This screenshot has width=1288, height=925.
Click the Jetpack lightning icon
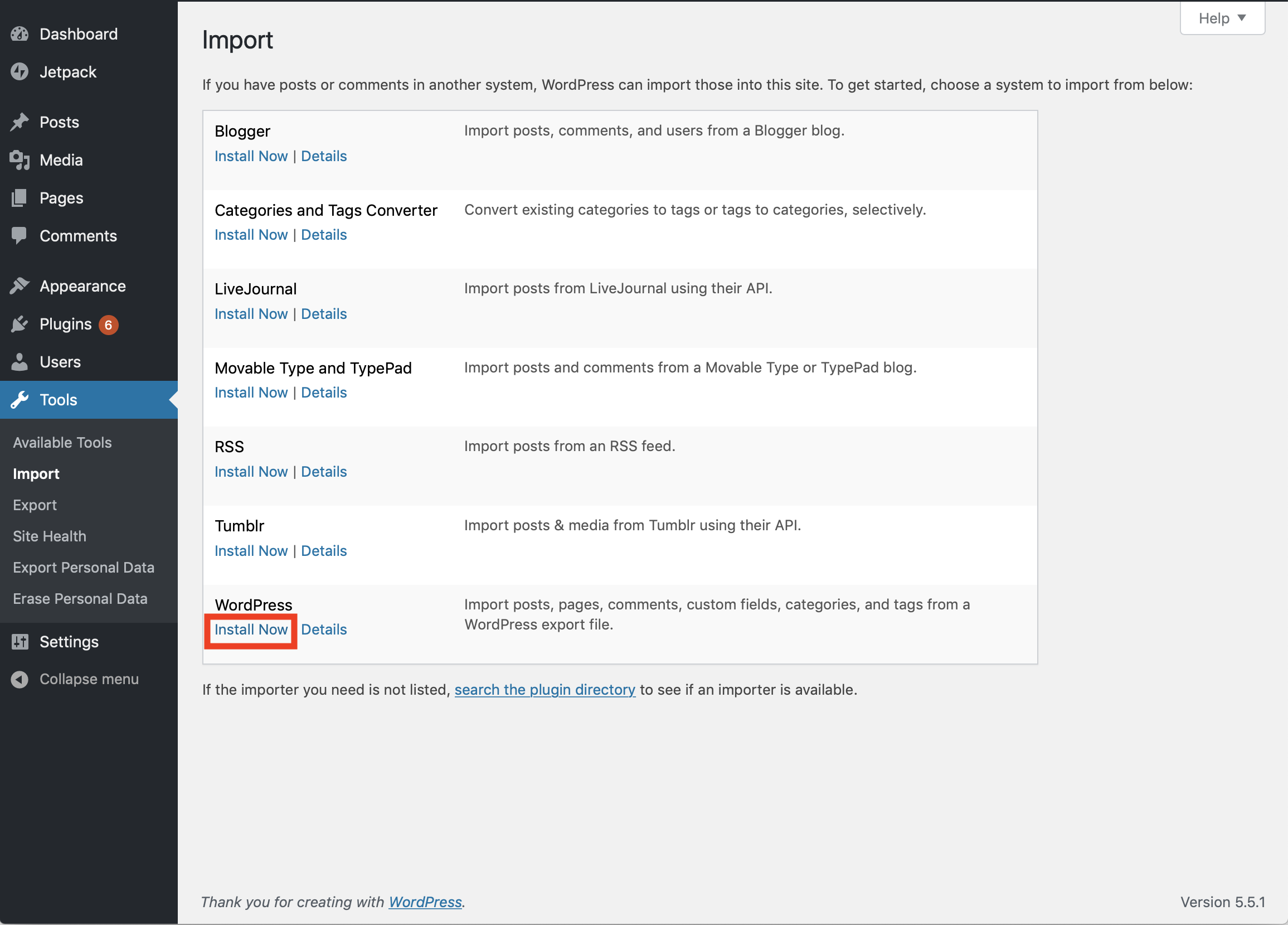pyautogui.click(x=20, y=71)
